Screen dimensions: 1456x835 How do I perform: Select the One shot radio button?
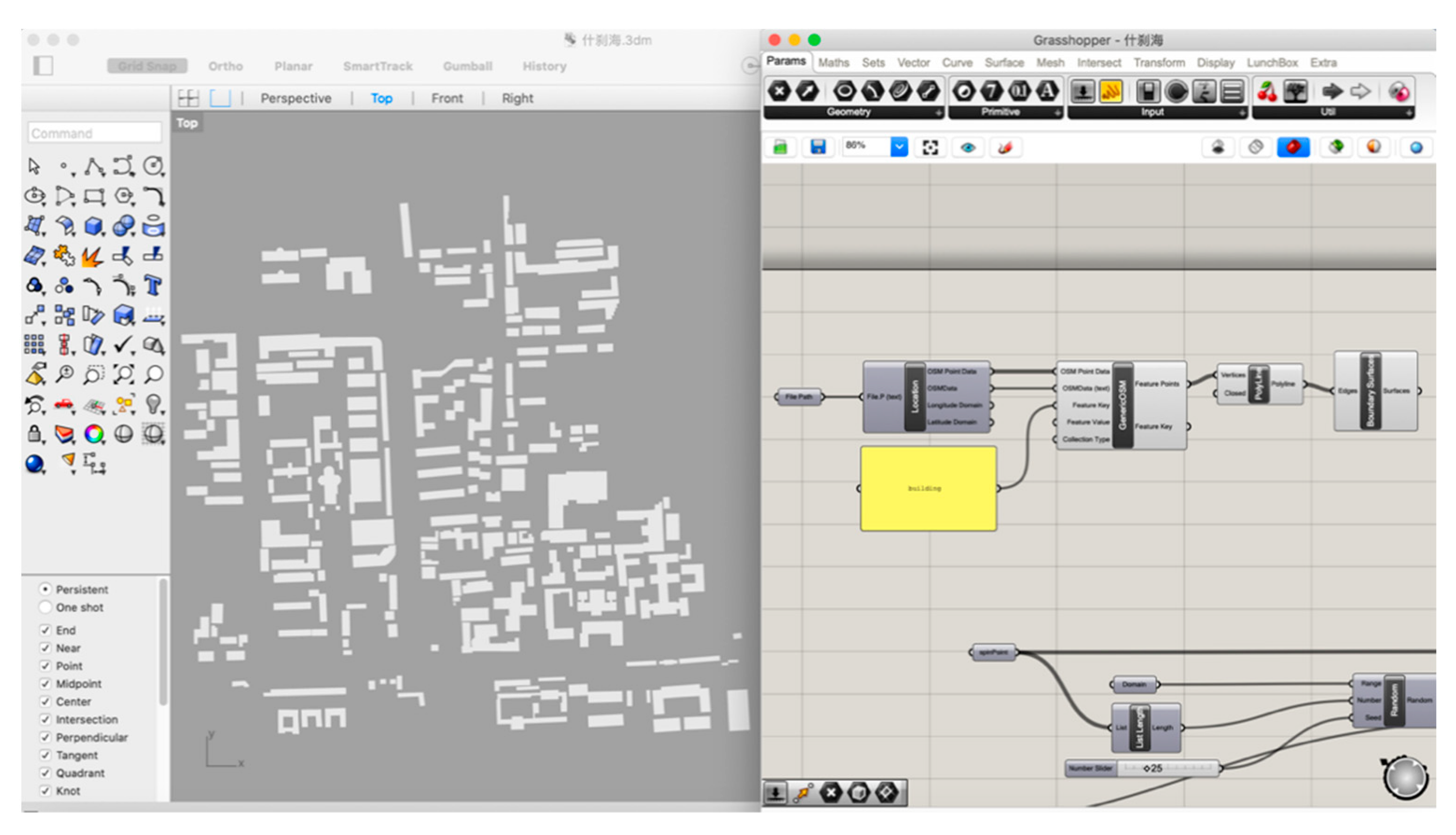point(45,607)
